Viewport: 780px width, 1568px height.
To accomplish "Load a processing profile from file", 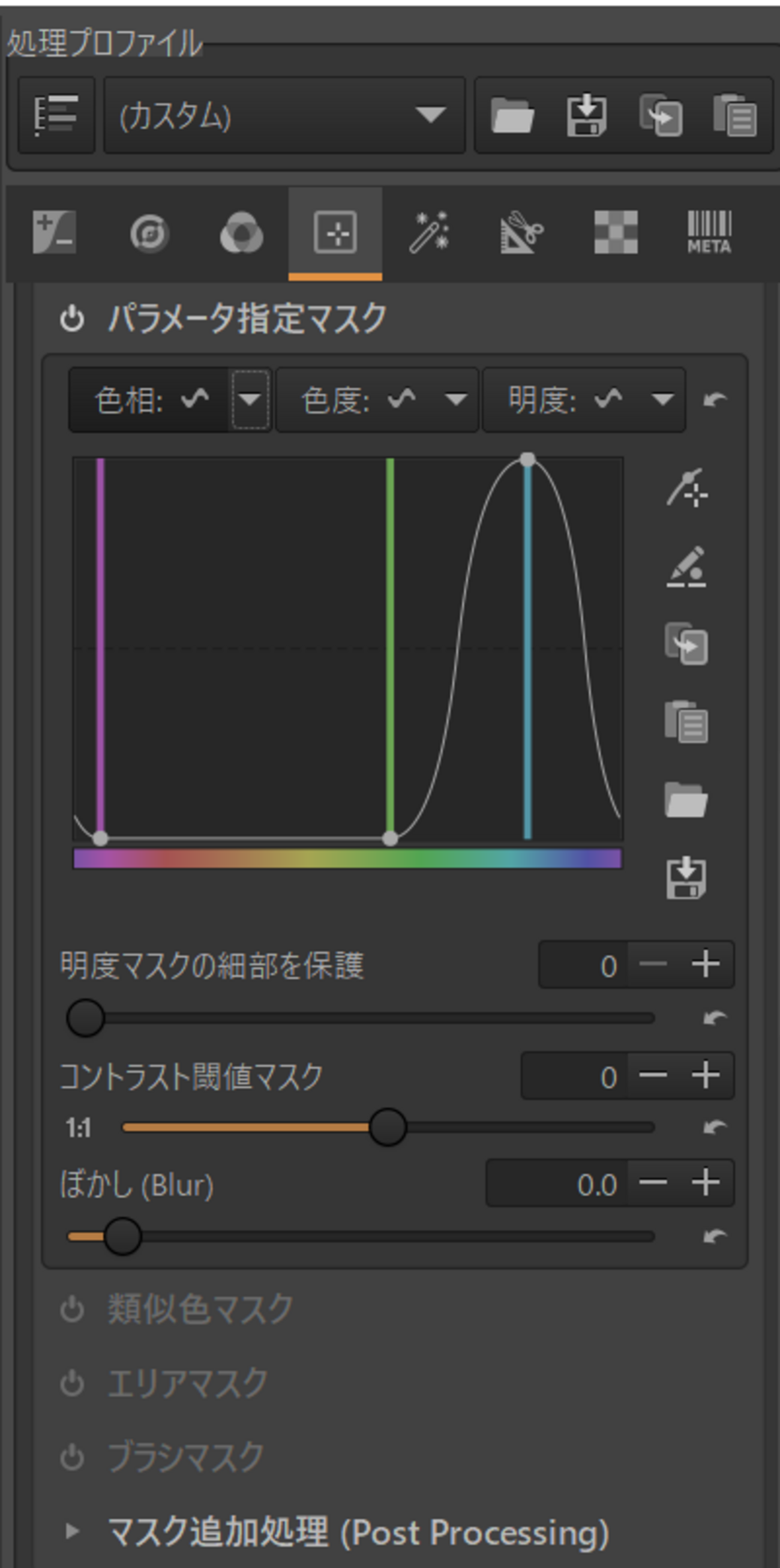I will [x=512, y=115].
